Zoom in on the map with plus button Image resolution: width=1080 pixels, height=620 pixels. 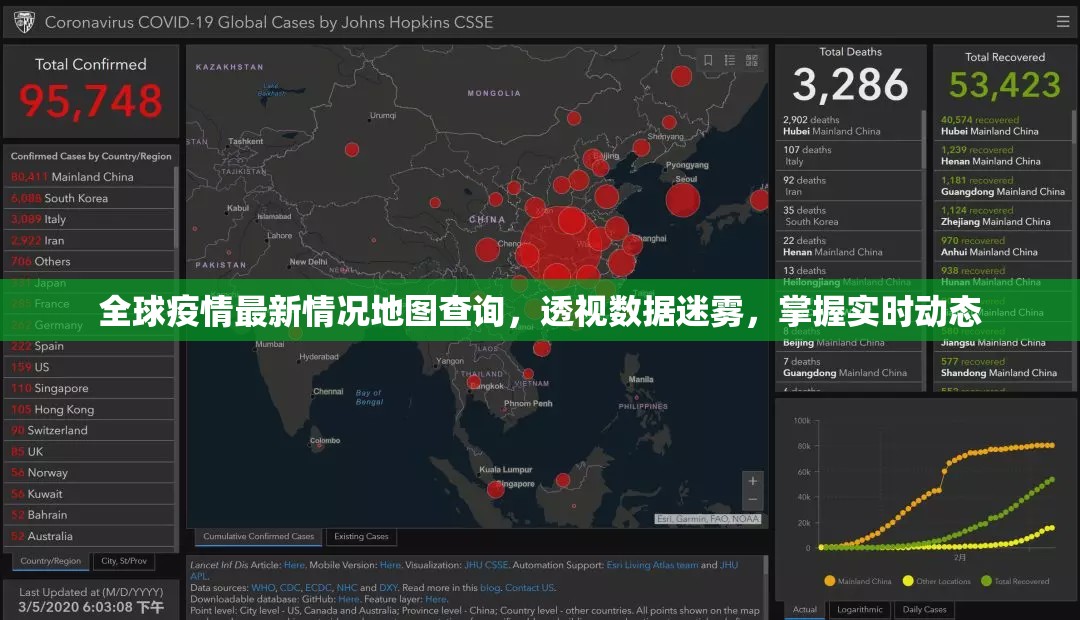click(753, 481)
